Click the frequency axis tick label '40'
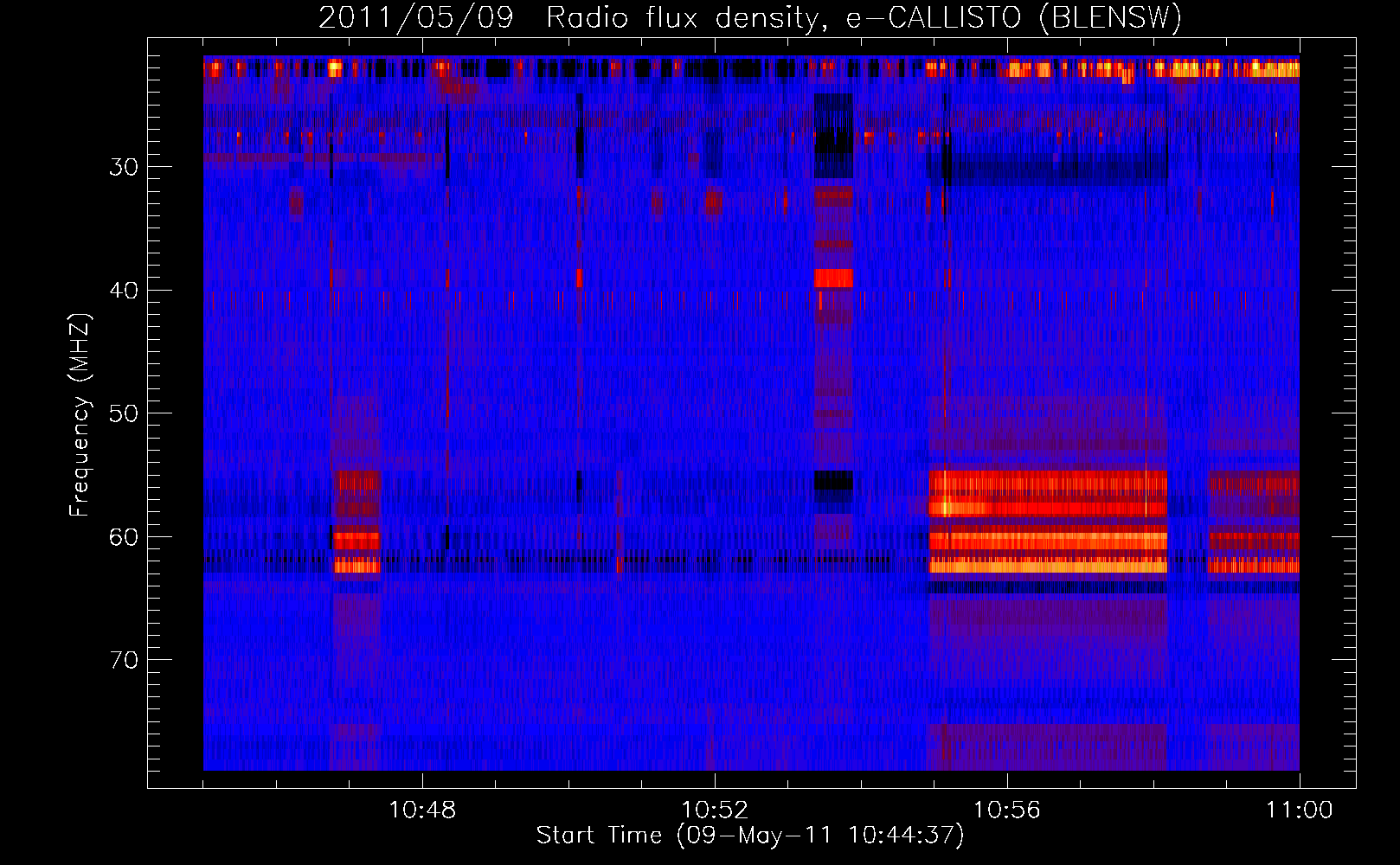Image resolution: width=1400 pixels, height=865 pixels. 124,291
